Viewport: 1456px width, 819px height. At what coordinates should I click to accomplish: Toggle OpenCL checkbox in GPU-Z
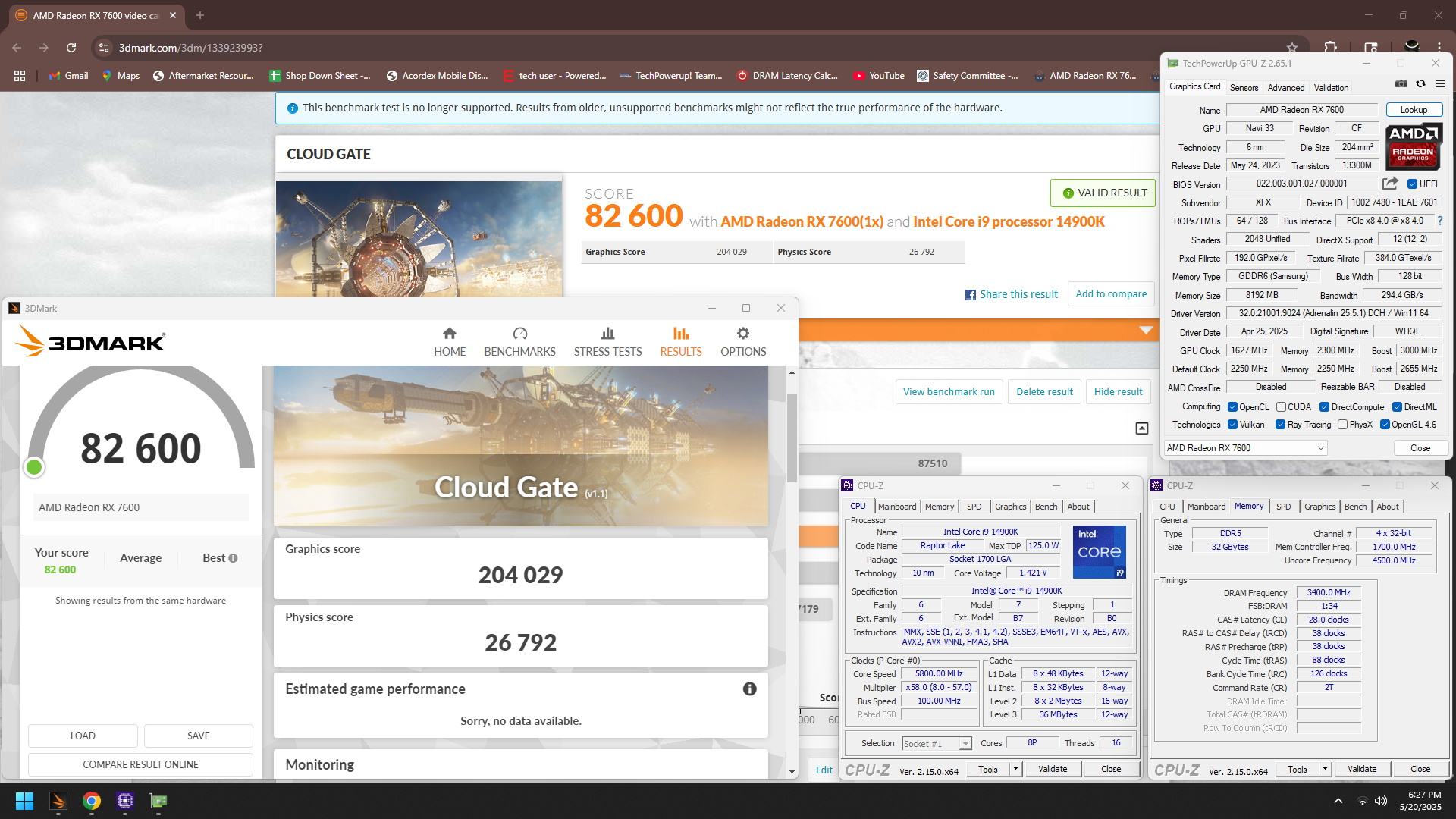coord(1232,407)
